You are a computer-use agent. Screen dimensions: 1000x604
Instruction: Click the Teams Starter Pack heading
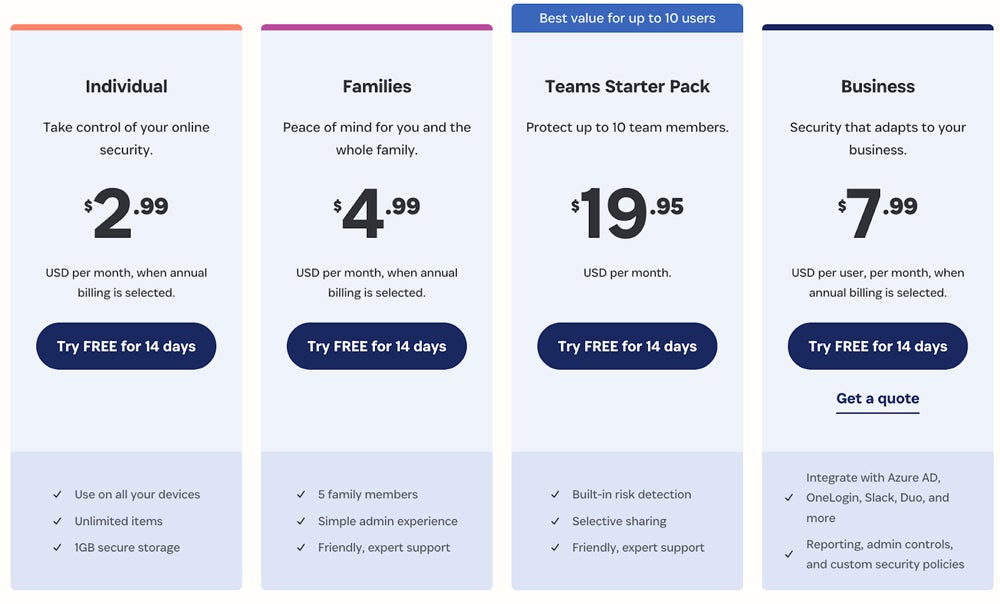coord(627,86)
